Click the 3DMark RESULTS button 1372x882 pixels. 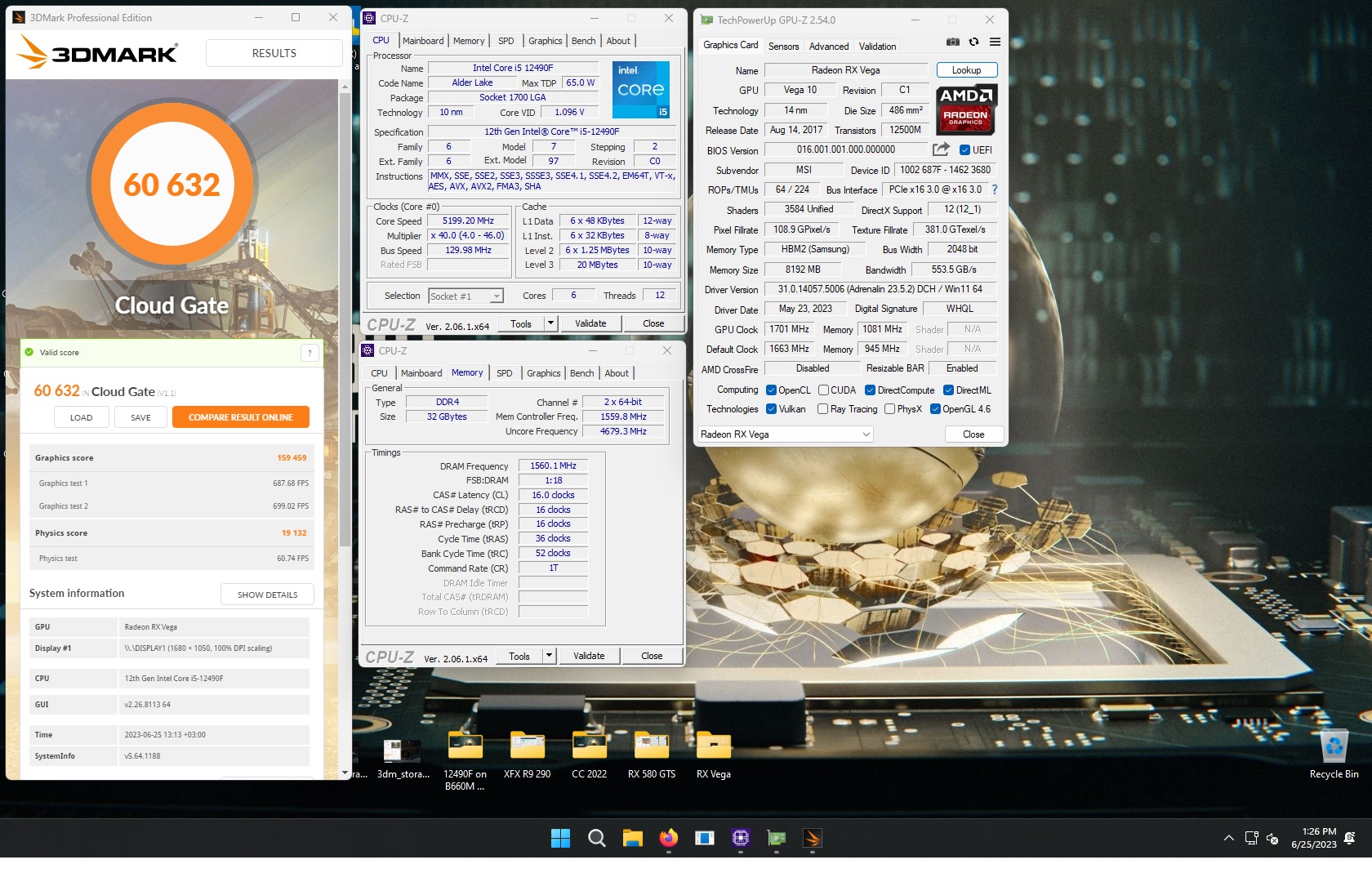[274, 53]
